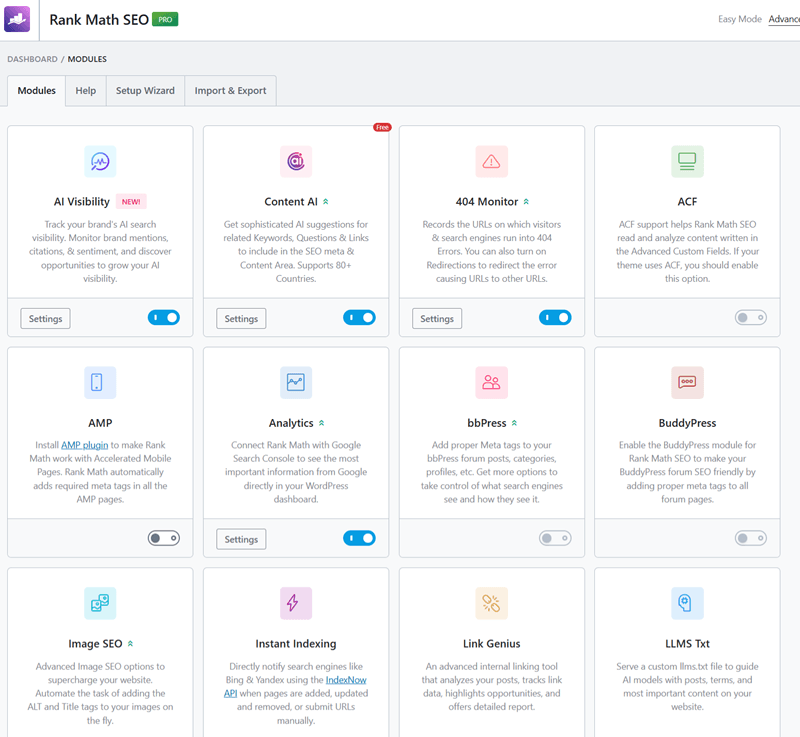The height and width of the screenshot is (737, 800).
Task: Enable the ACF module toggle
Action: (x=751, y=318)
